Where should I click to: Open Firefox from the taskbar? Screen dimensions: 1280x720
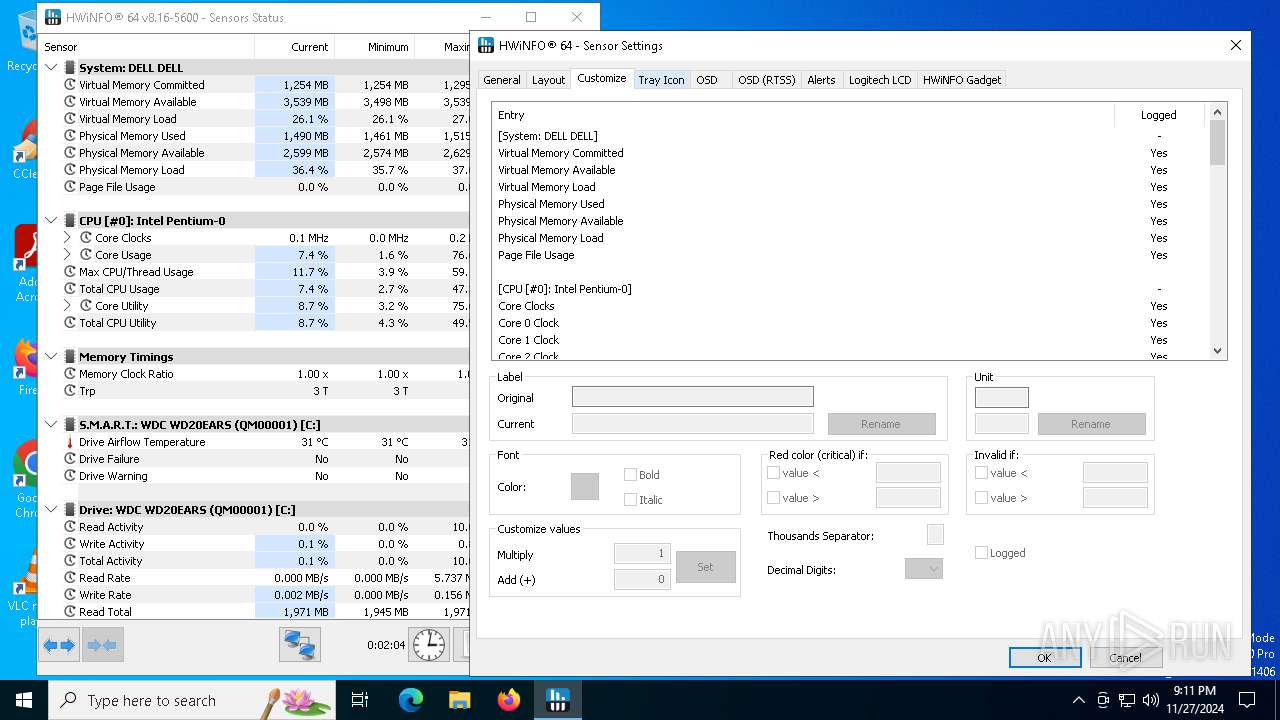tap(509, 700)
